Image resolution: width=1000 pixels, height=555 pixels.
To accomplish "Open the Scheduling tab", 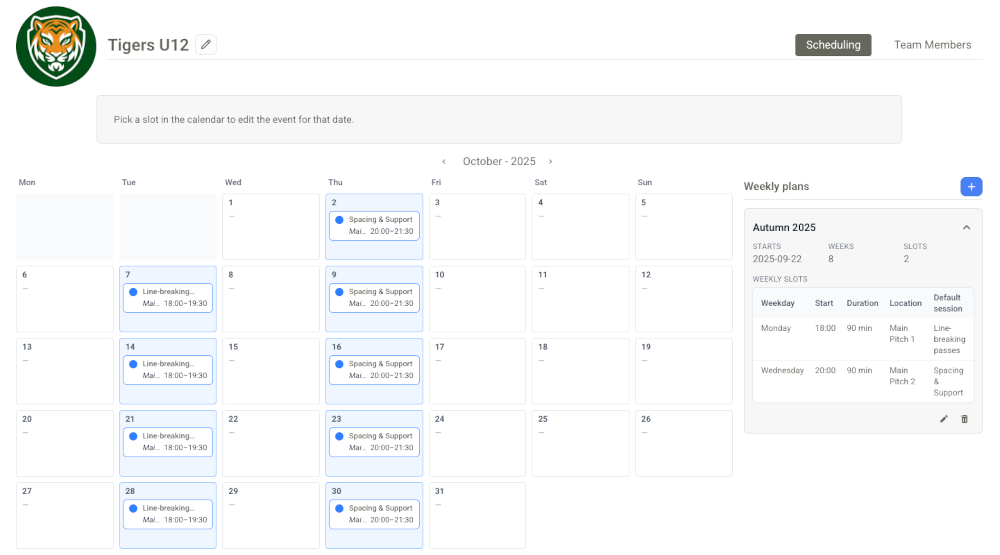I will point(833,45).
